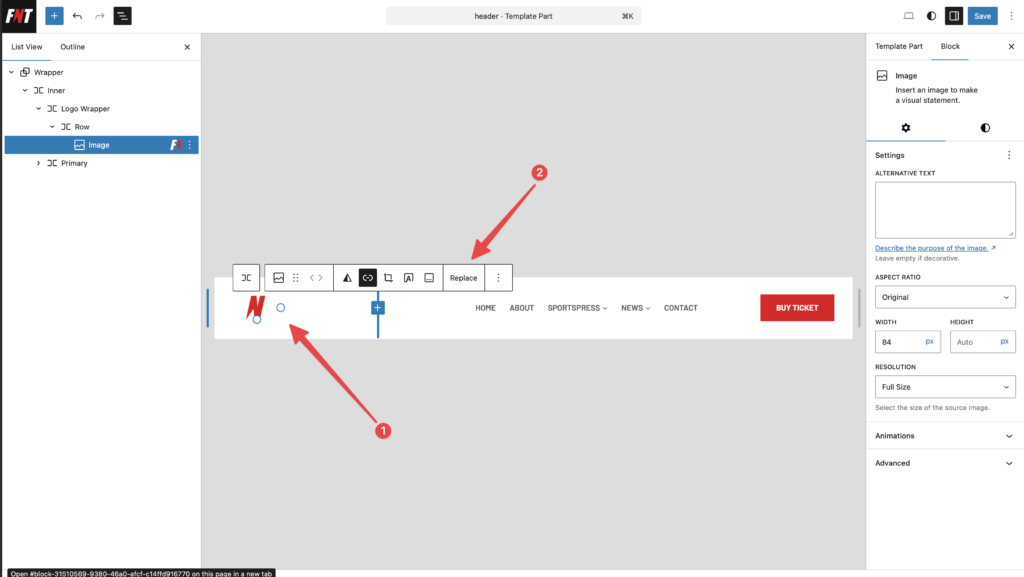Switch to the Outline tab
1024x577 pixels.
pos(72,47)
